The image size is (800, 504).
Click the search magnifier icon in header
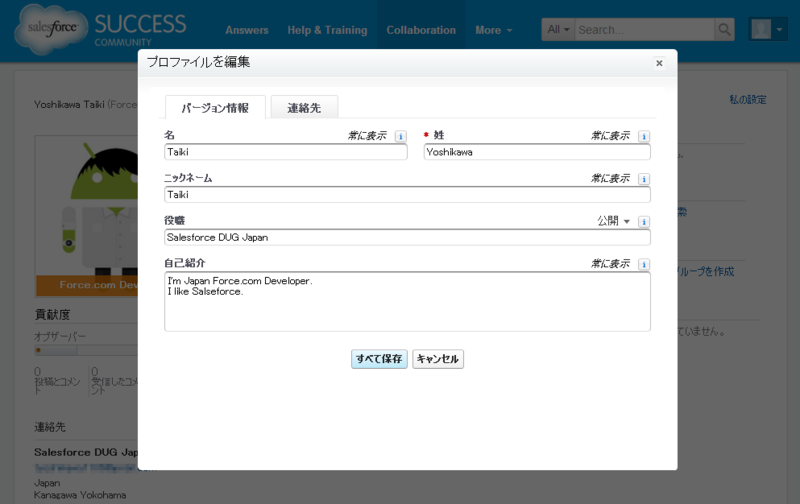tap(724, 30)
